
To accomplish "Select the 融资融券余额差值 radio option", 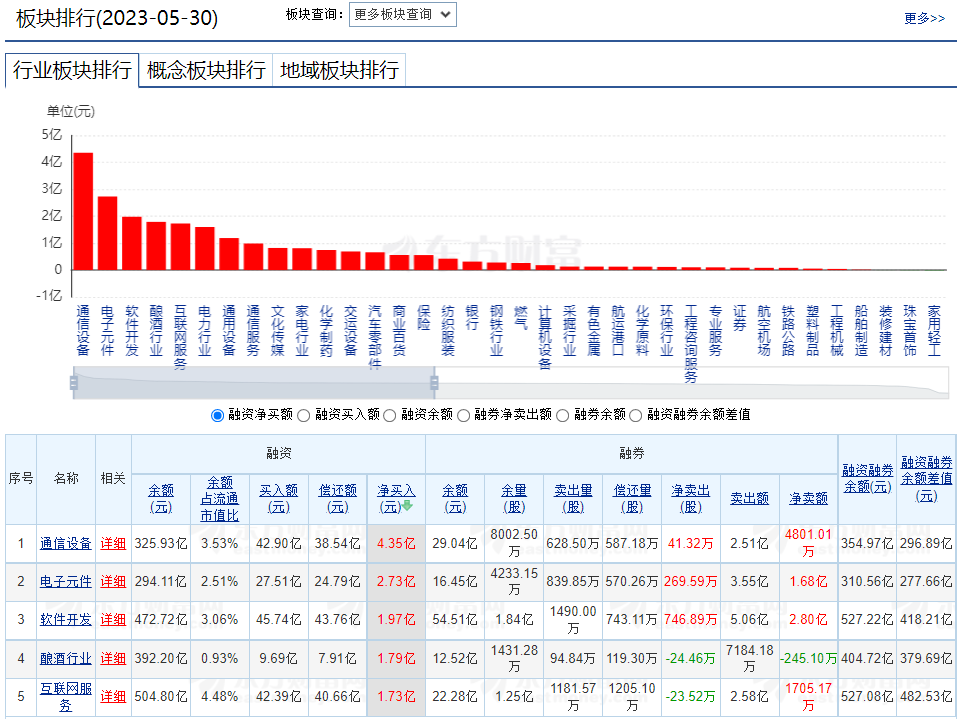I will 636,415.
